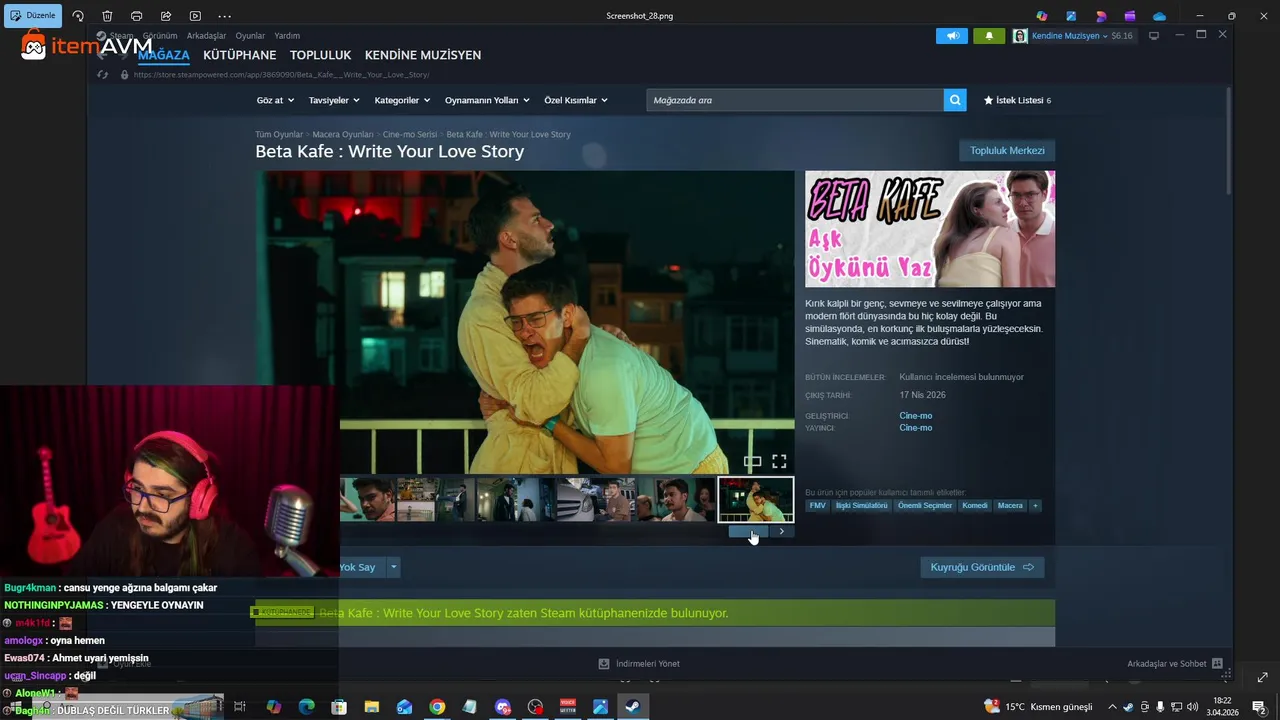This screenshot has height=720, width=1280.
Task: Open the Oyunlar menu
Action: pyautogui.click(x=250, y=36)
